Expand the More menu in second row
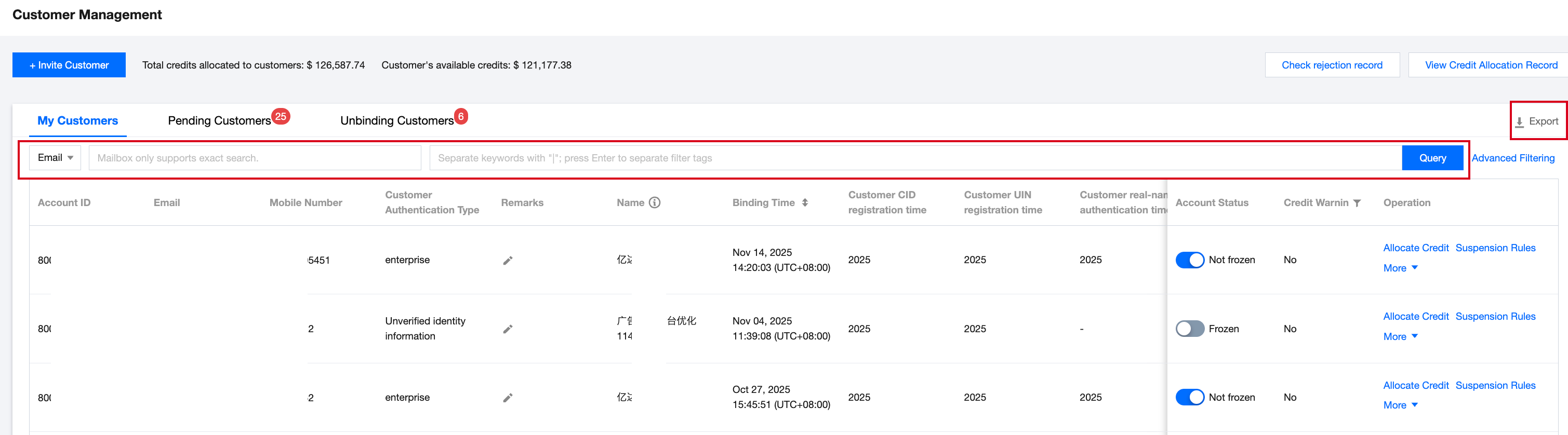 point(1400,336)
